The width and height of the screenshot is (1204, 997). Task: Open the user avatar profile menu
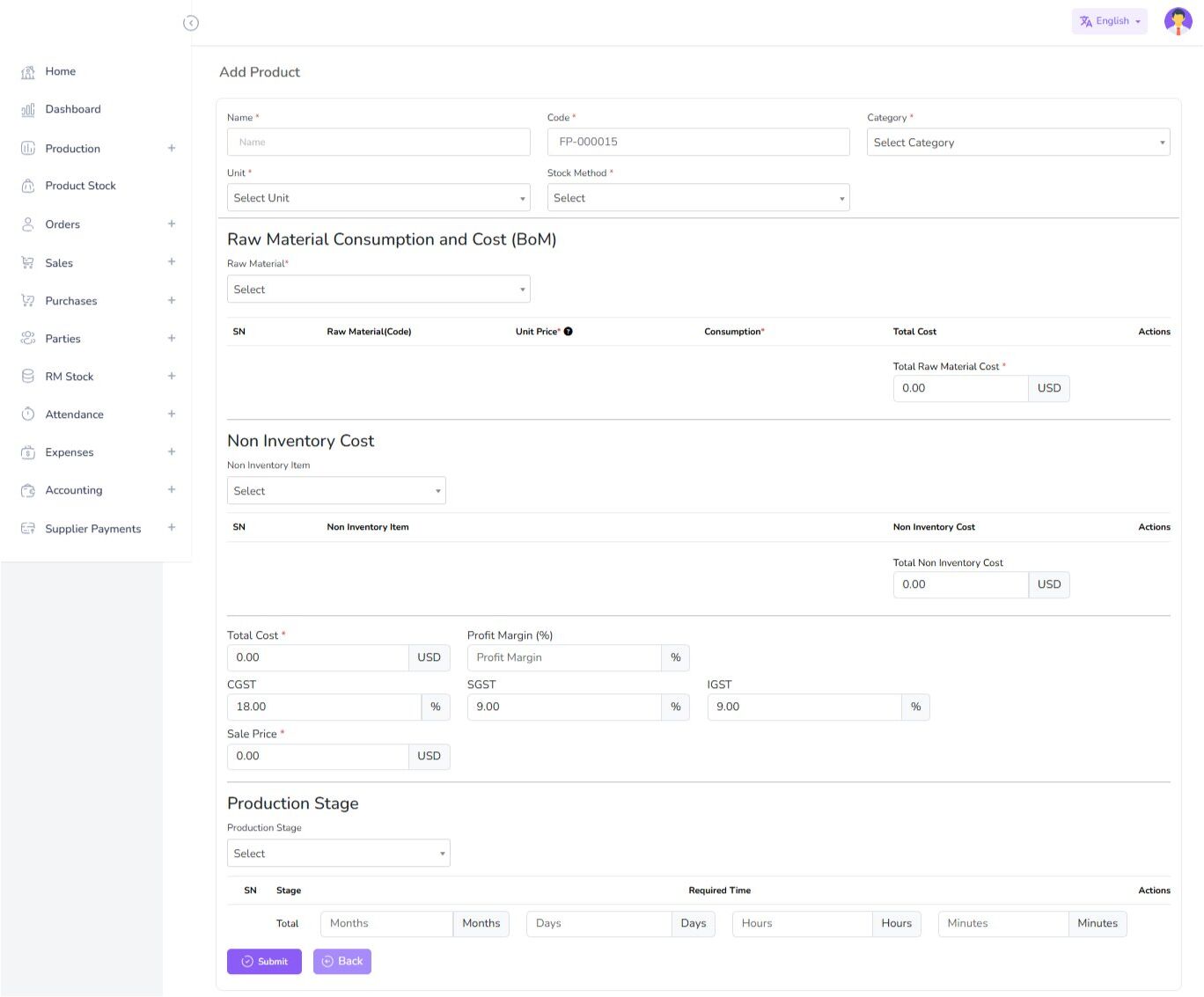pos(1178,21)
